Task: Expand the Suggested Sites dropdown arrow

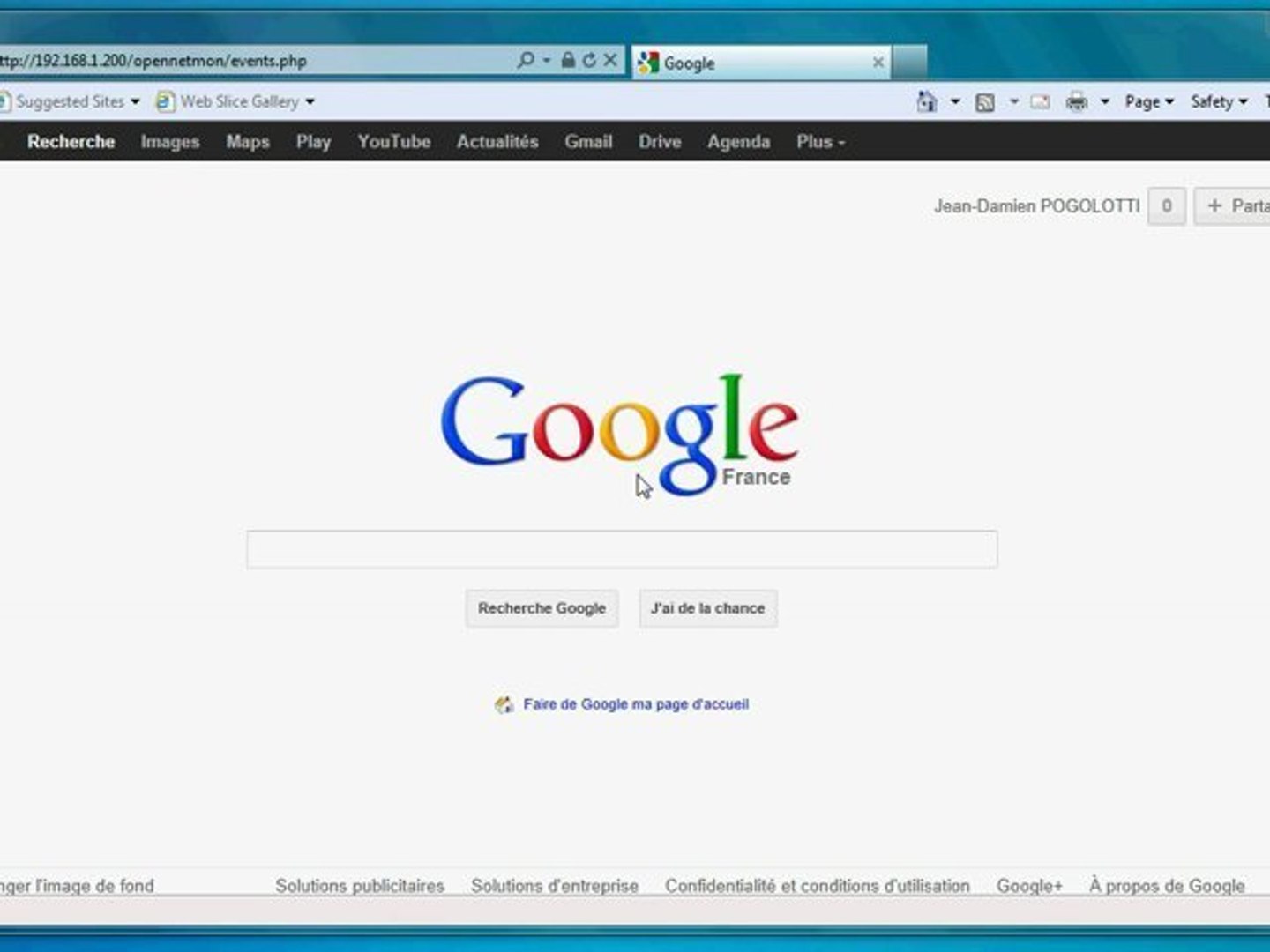Action: pos(135,101)
